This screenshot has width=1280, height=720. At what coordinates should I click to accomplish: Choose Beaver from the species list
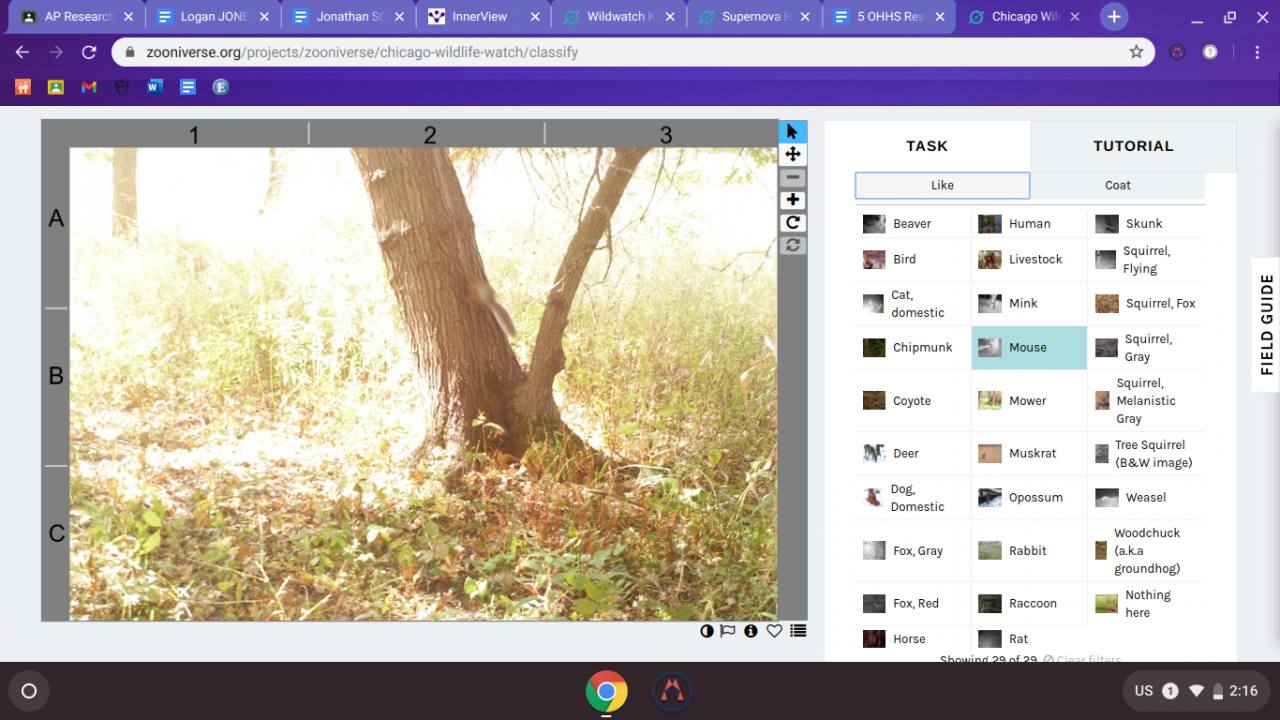(x=913, y=224)
